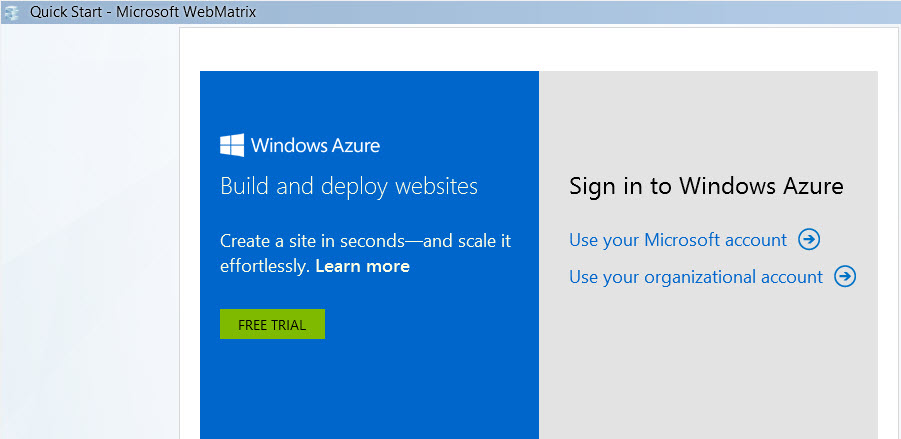Click arrow icon beside organizational account
Screen dimensions: 901x439
(845, 277)
